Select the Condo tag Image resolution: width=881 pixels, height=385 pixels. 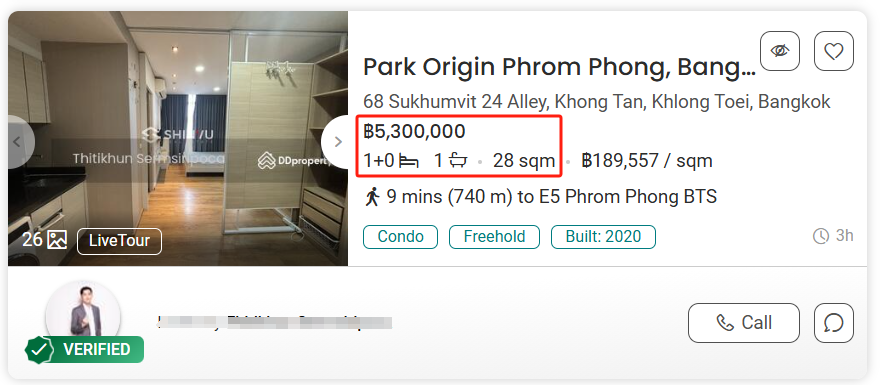400,237
